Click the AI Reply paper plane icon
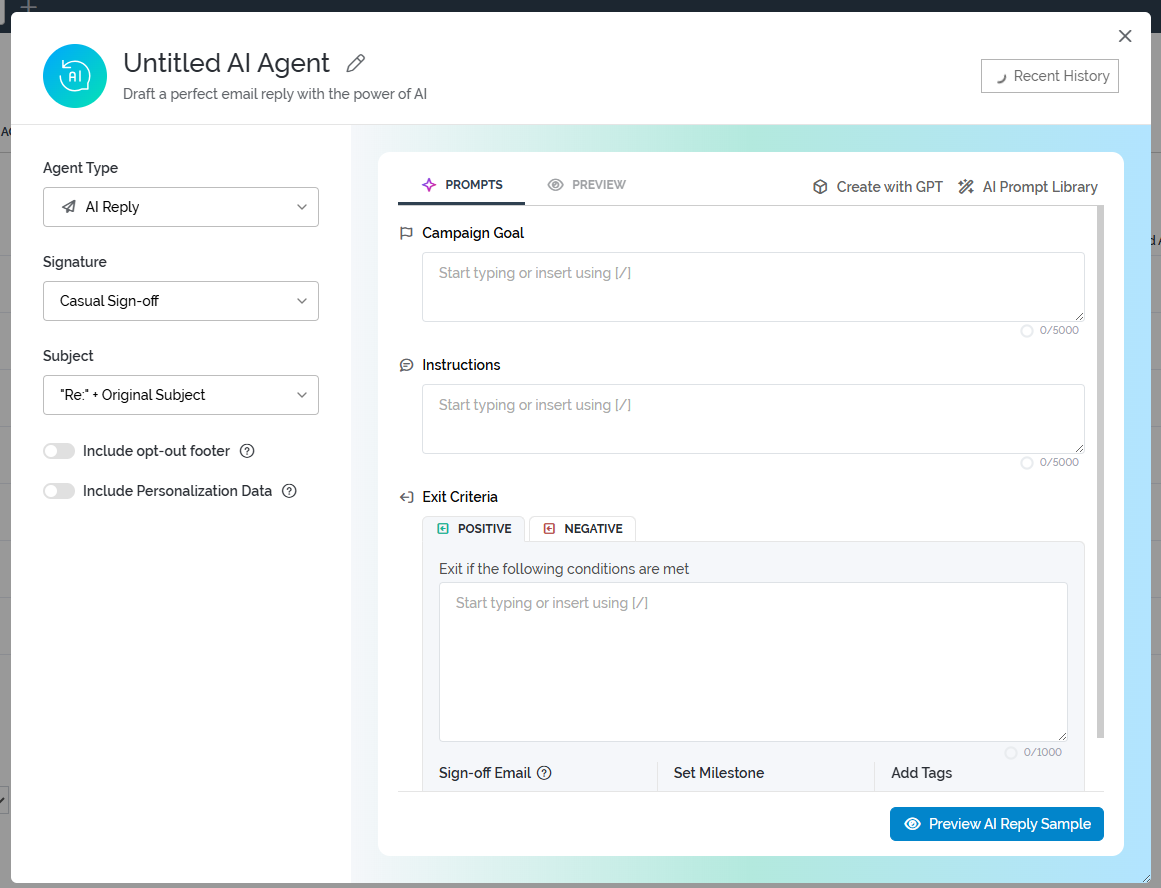The height and width of the screenshot is (888, 1161). coord(69,207)
